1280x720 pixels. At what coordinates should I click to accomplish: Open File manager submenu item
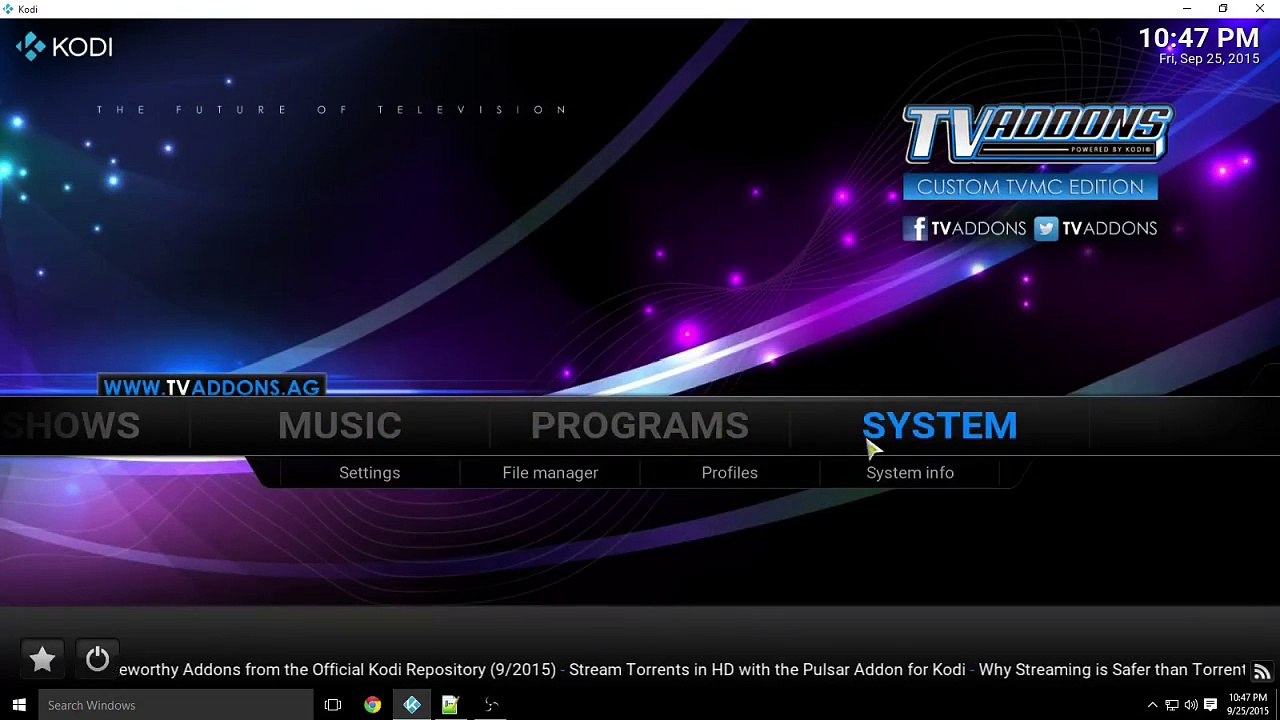point(550,473)
